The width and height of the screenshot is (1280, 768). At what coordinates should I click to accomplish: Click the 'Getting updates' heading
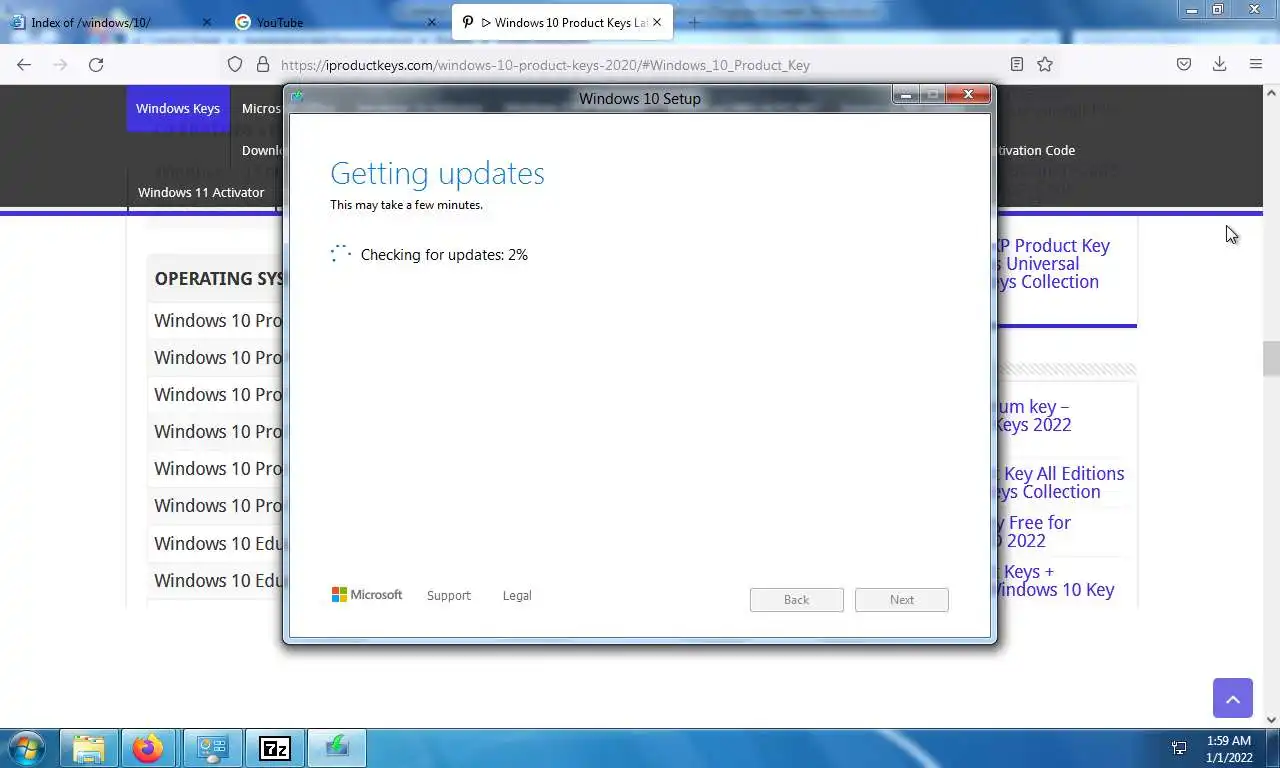[437, 173]
